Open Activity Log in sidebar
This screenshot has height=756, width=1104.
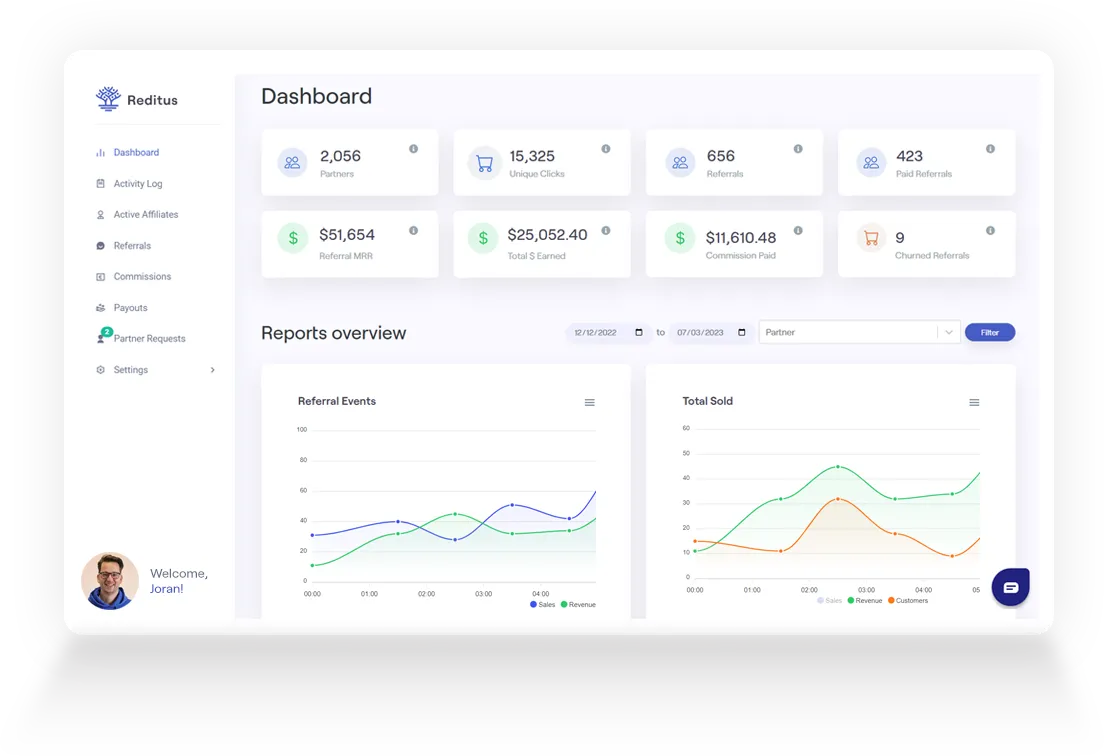pos(138,184)
